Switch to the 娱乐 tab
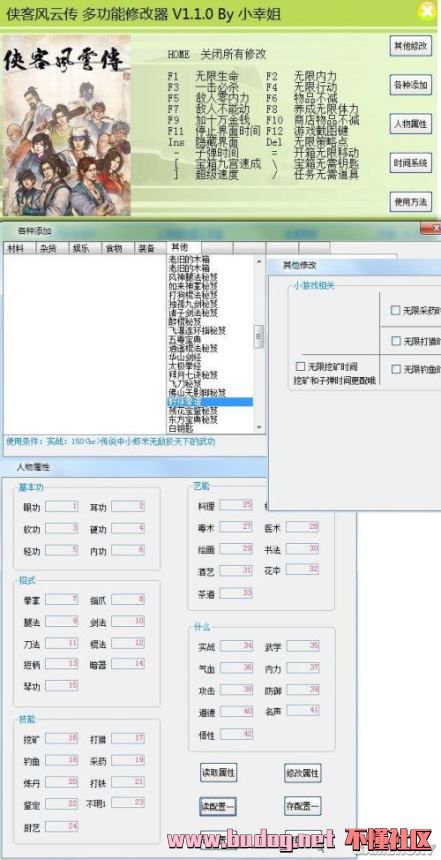 coord(84,248)
